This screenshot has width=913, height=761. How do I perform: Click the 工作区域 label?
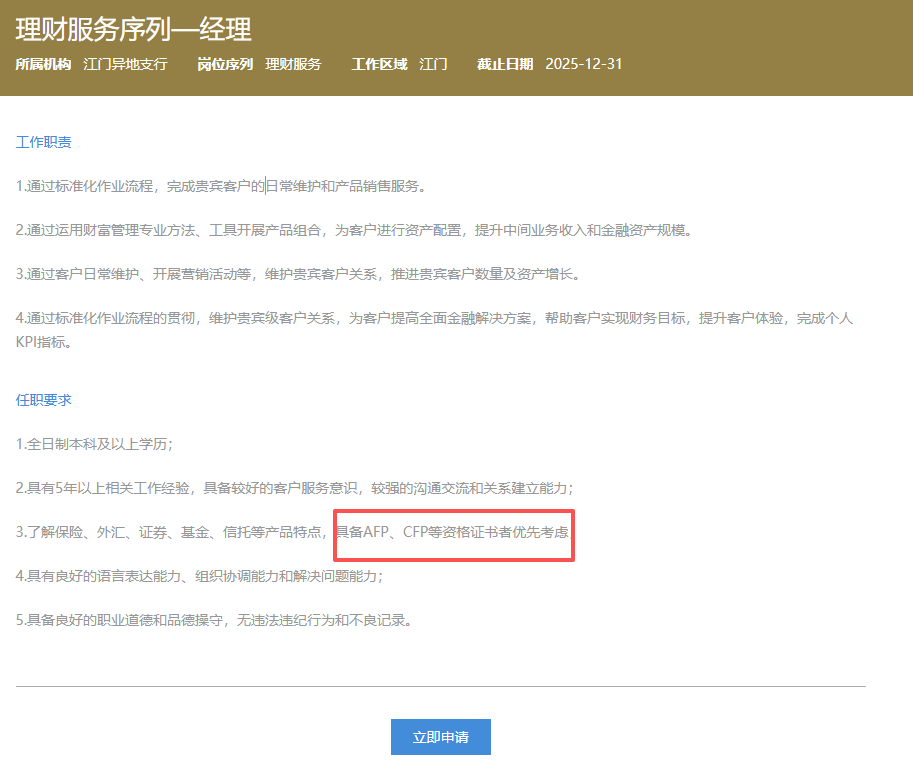click(379, 64)
